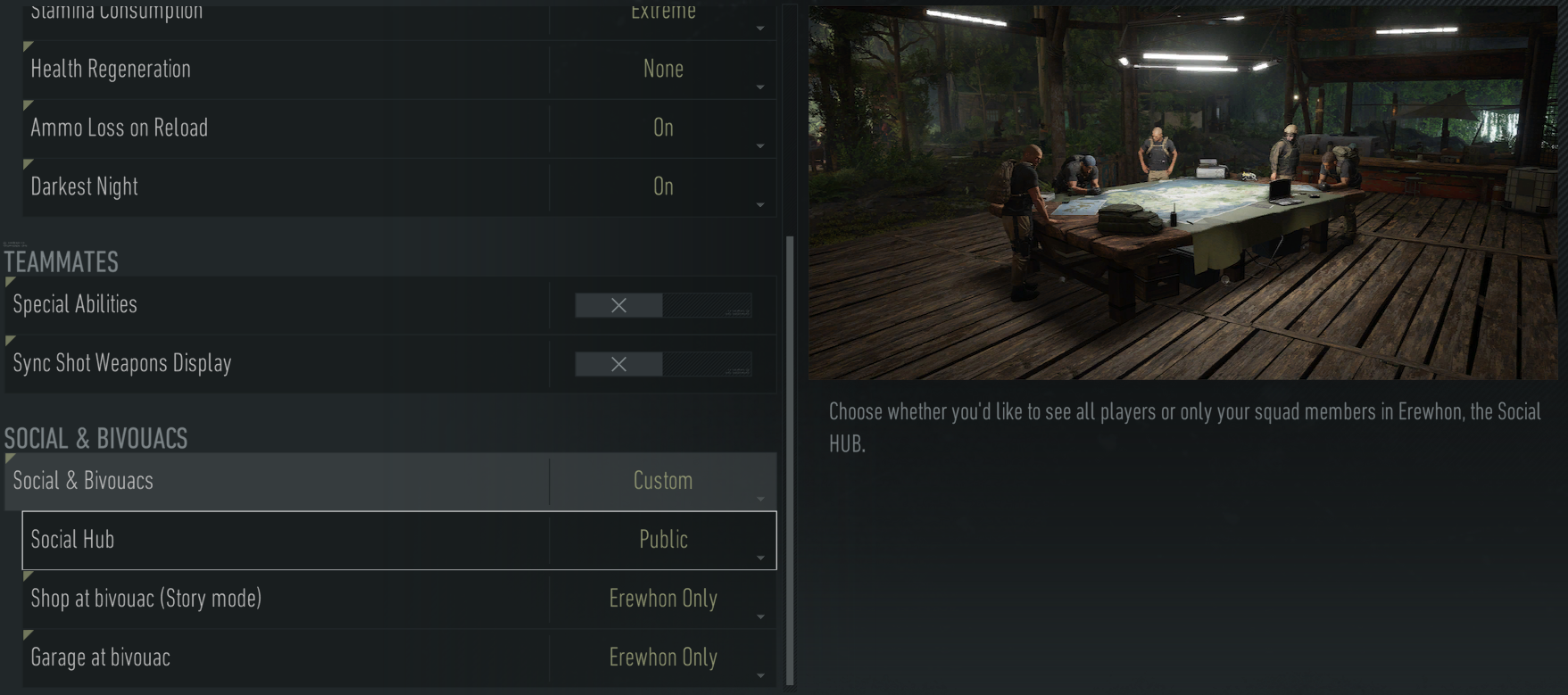Enable the Special Abilities toggle's right side

click(x=707, y=305)
